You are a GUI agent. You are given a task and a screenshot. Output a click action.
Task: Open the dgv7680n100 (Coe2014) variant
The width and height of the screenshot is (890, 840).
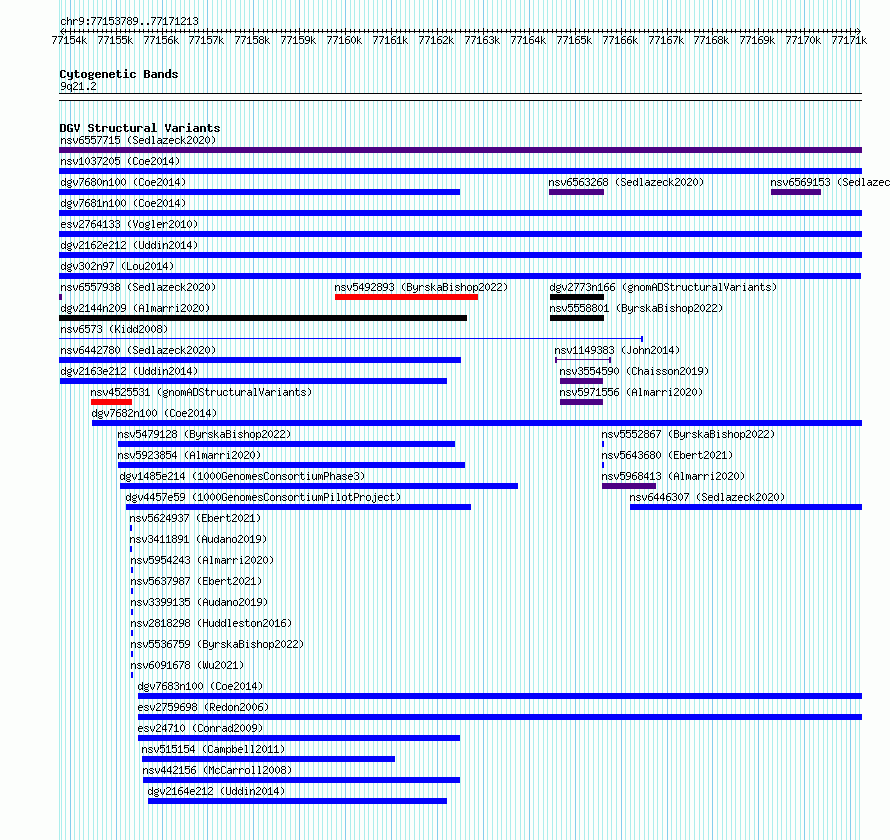click(123, 182)
